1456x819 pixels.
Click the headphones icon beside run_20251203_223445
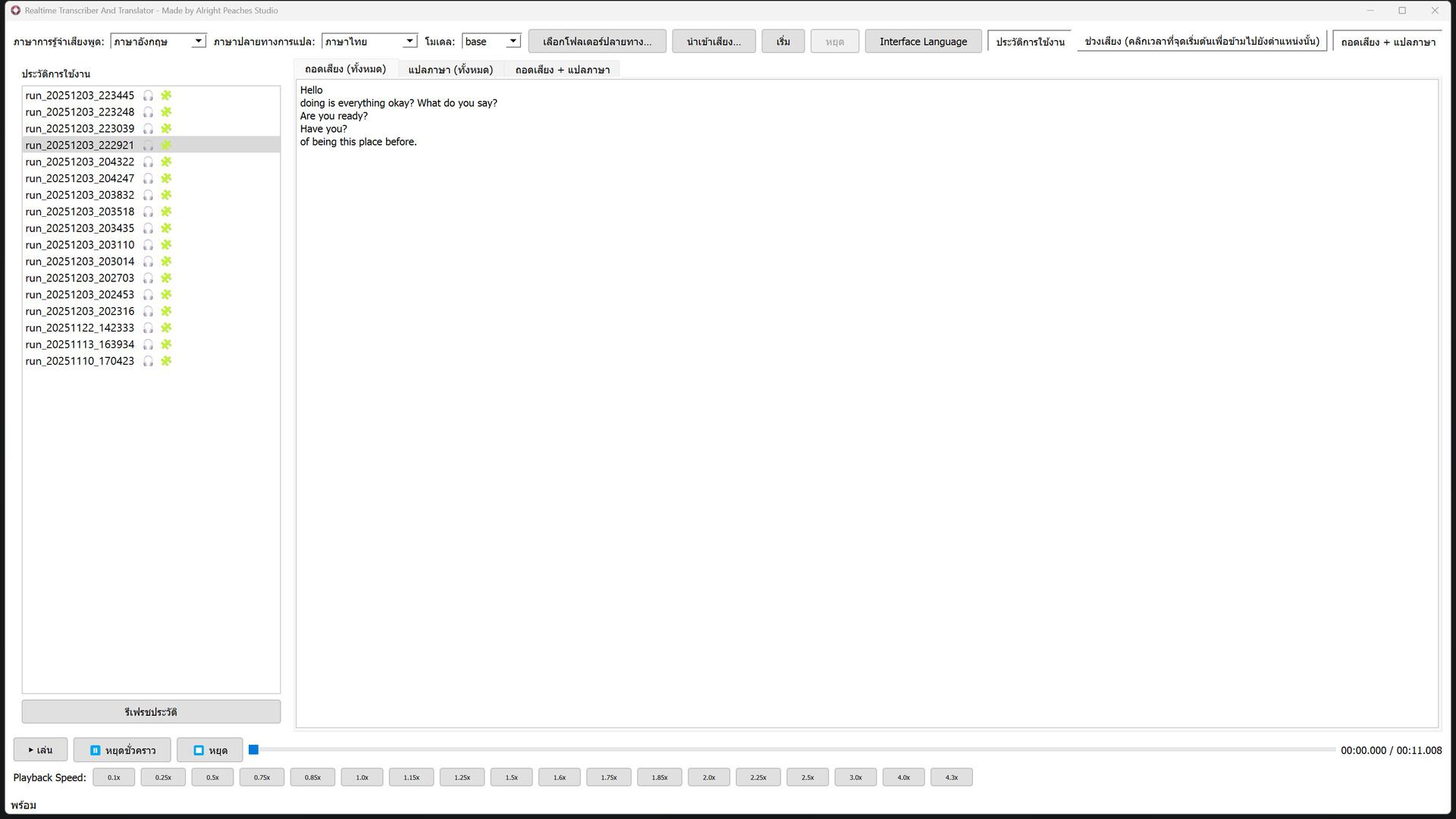click(x=149, y=96)
